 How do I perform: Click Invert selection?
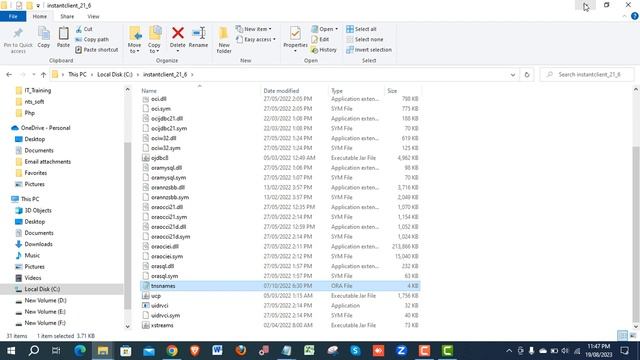coord(369,49)
